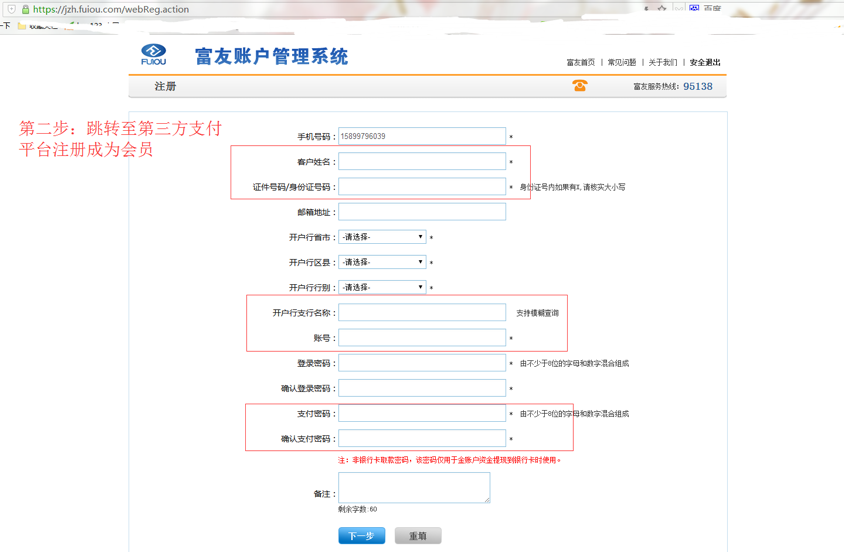The height and width of the screenshot is (552, 844).
Task: Click the FUIOU logo icon
Action: tap(153, 54)
